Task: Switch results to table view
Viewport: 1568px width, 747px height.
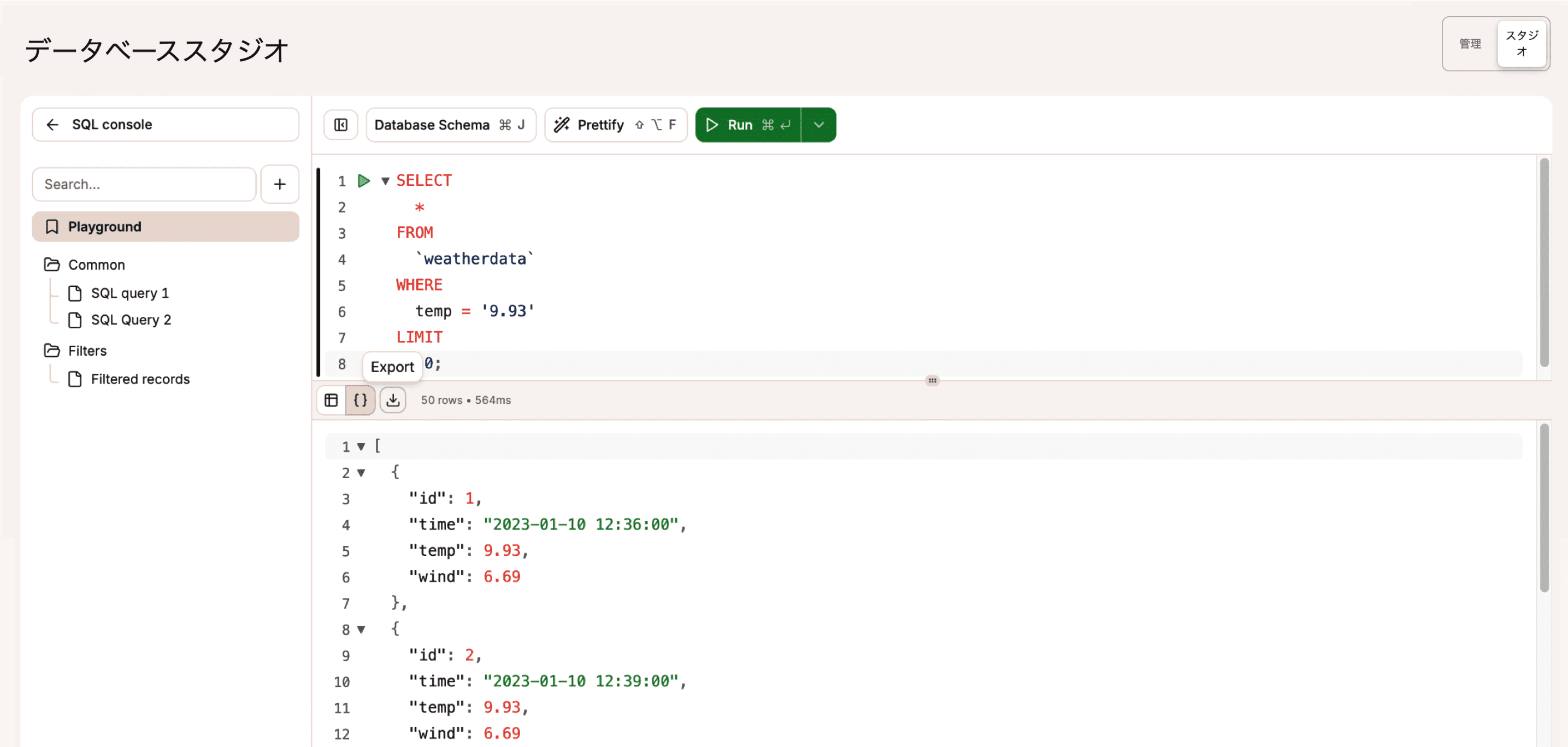Action: (x=331, y=400)
